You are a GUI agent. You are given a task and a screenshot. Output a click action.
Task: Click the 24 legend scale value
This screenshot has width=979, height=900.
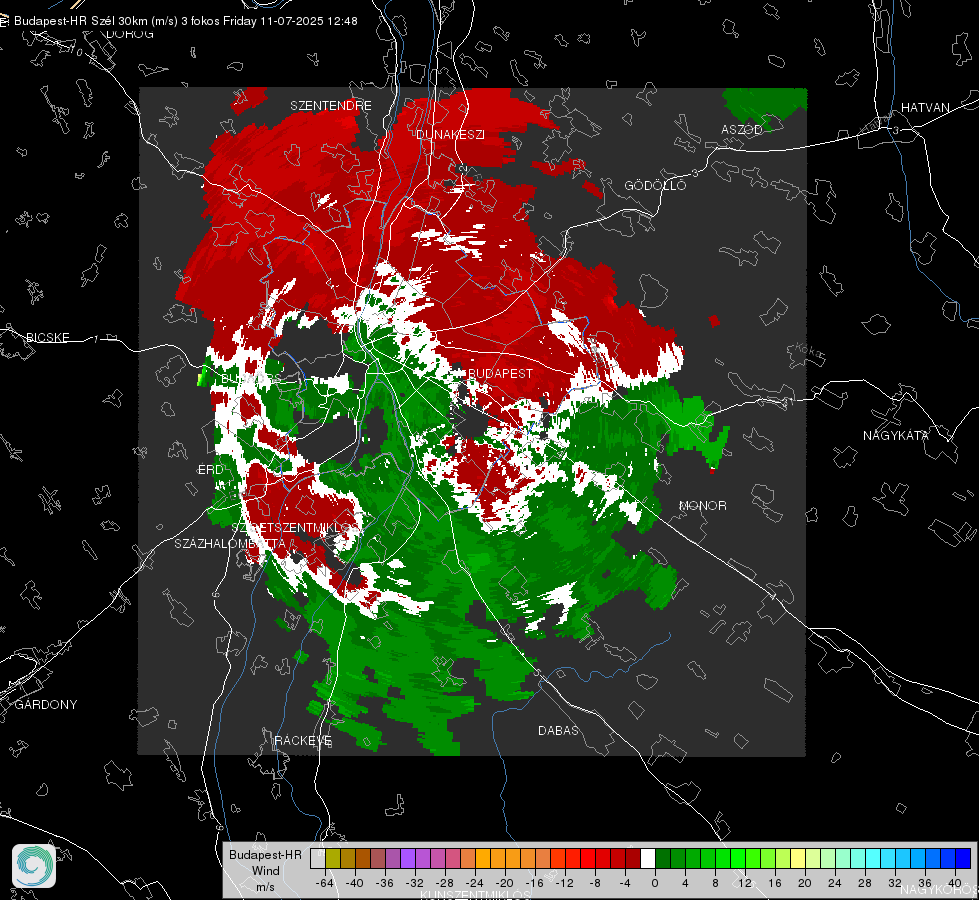[835, 883]
